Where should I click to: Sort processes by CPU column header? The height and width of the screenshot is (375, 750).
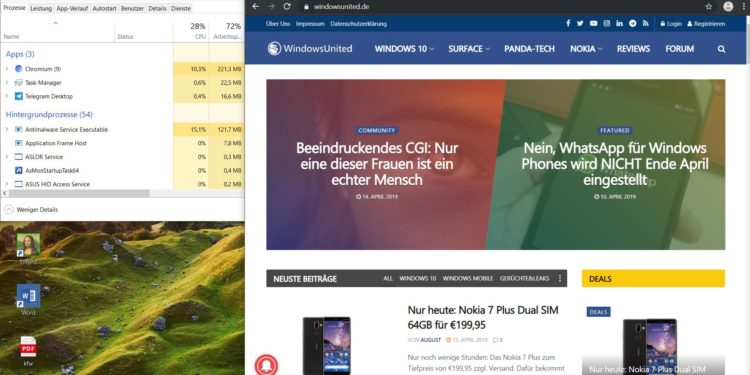point(191,31)
